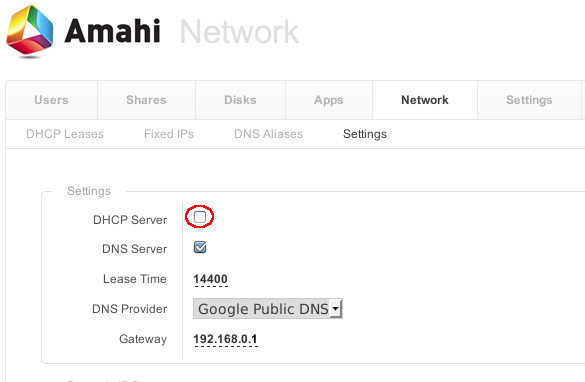
Task: Go to the Disks tab
Action: tap(240, 100)
